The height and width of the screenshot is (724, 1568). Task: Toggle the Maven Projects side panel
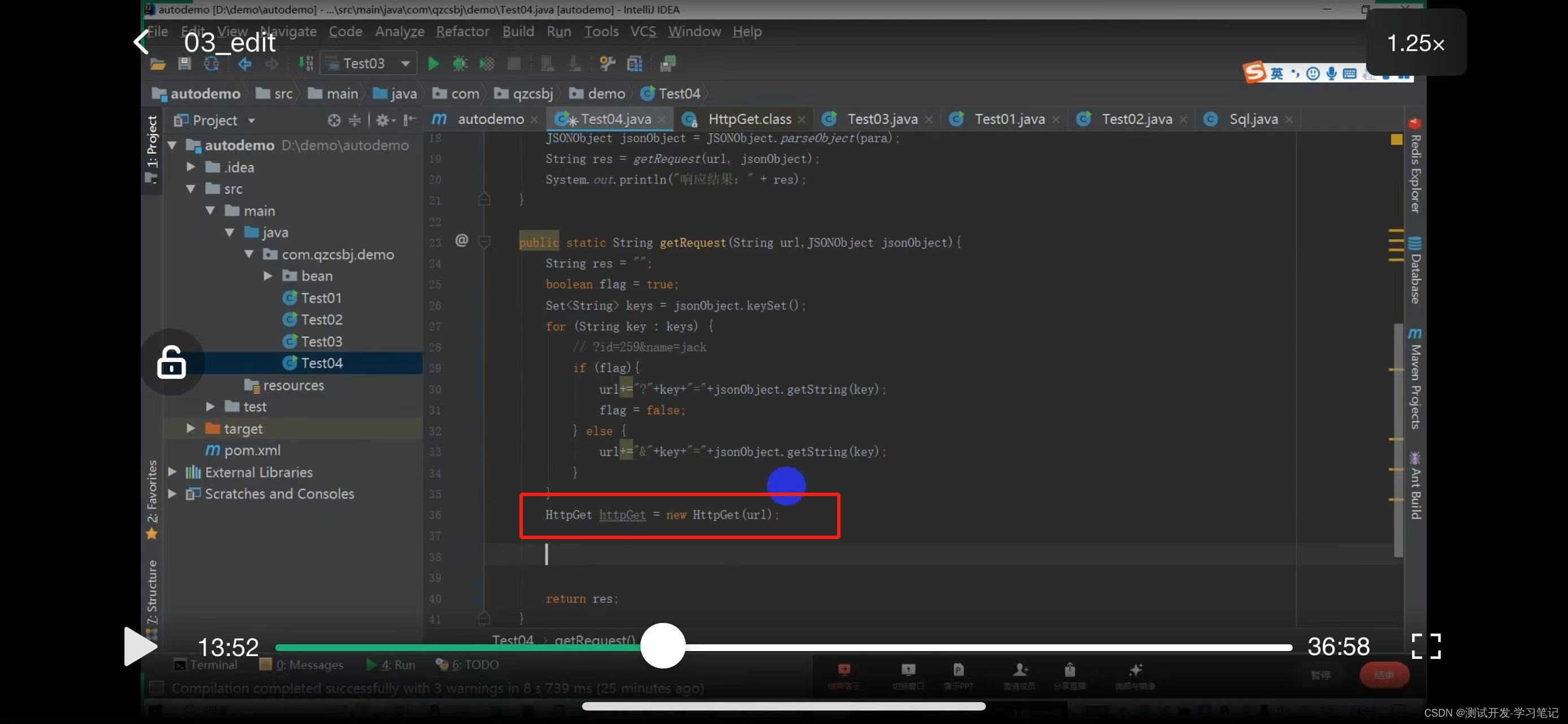click(1415, 379)
